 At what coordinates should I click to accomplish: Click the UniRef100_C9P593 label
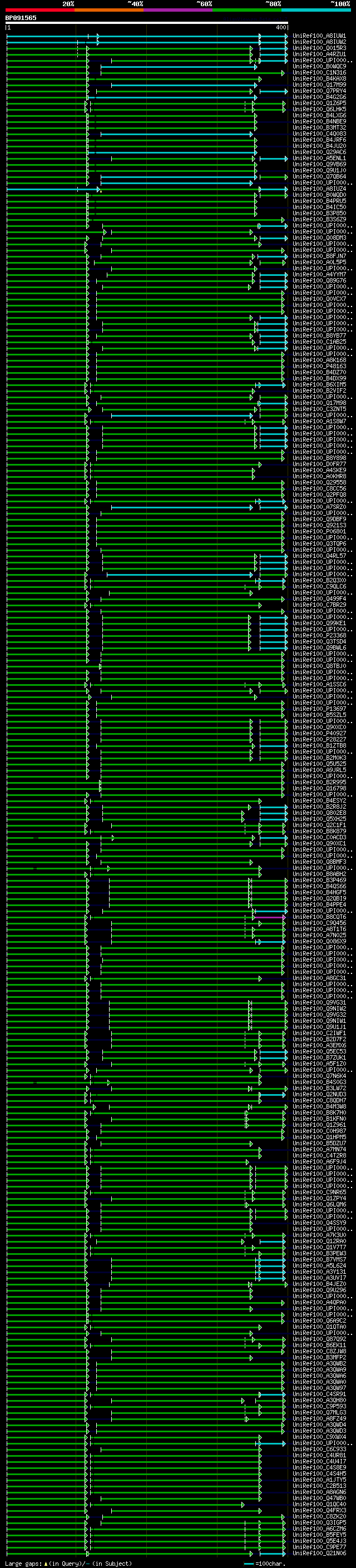click(x=319, y=1406)
